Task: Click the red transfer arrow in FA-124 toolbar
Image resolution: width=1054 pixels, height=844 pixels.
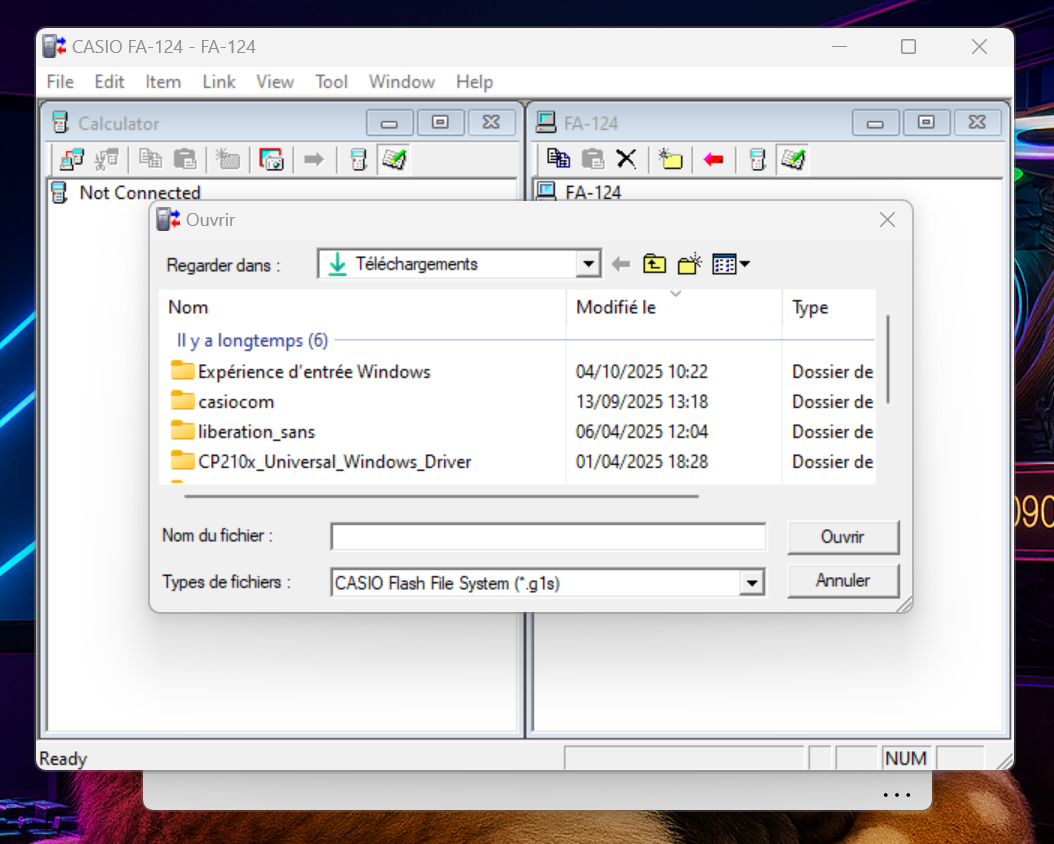Action: pyautogui.click(x=713, y=159)
